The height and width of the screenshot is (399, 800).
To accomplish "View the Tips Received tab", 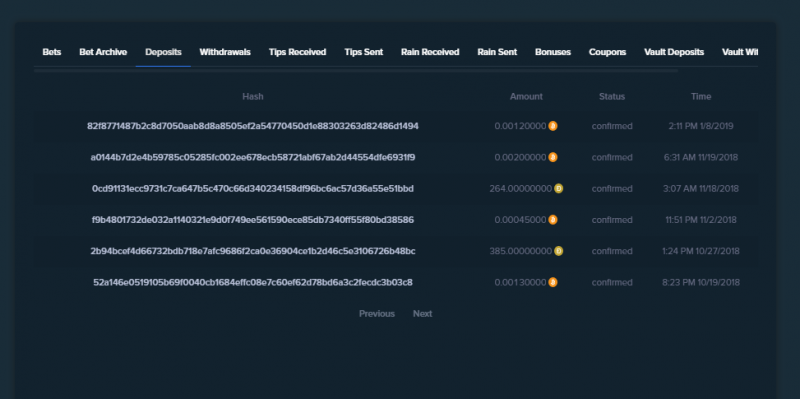I will pyautogui.click(x=297, y=52).
